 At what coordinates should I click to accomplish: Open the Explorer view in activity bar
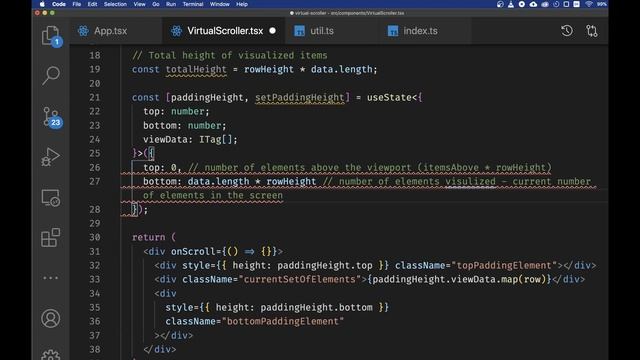coord(51,36)
